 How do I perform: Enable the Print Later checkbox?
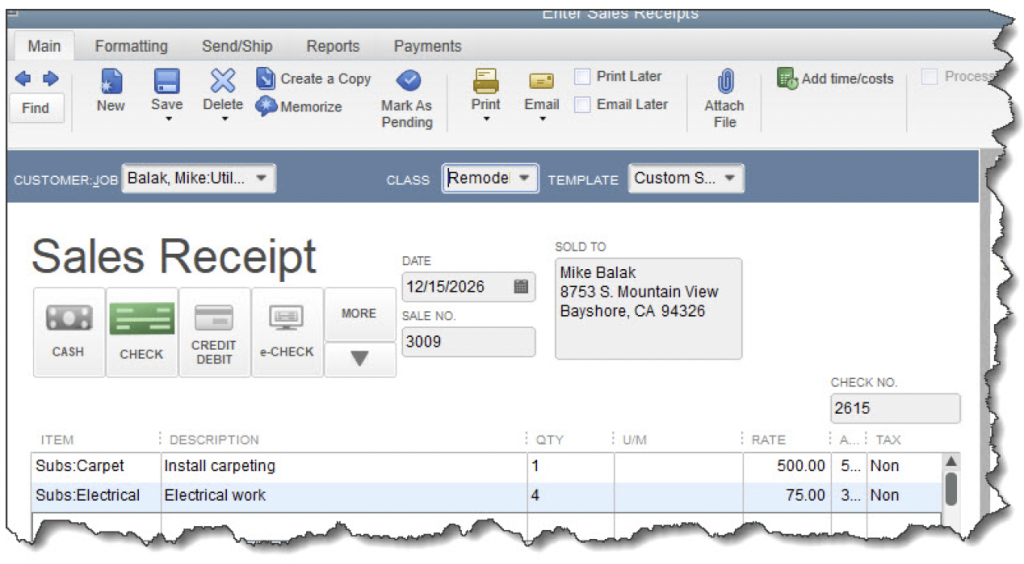582,77
